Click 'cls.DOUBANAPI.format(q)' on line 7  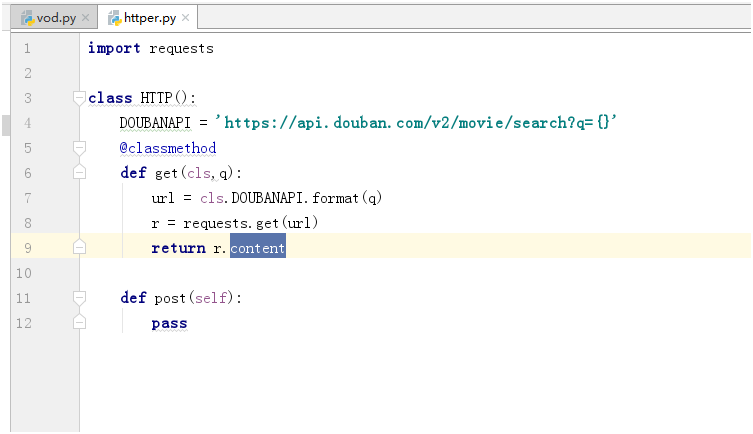(x=291, y=198)
